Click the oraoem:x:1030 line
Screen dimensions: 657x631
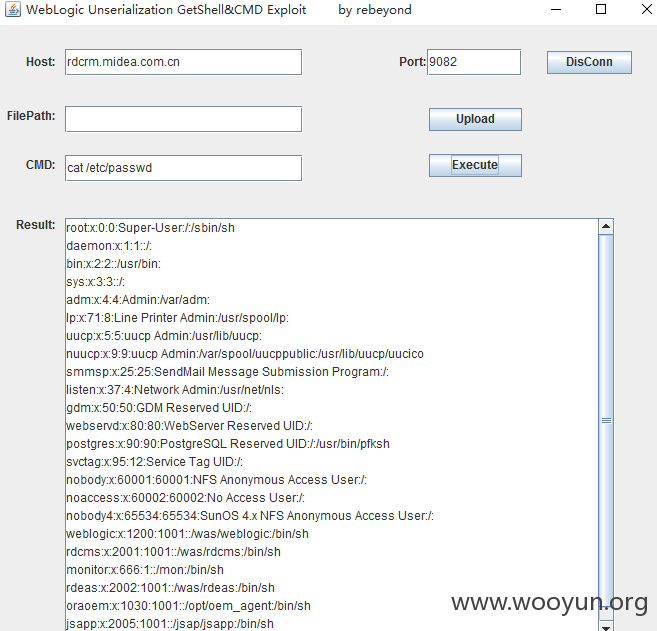click(189, 606)
